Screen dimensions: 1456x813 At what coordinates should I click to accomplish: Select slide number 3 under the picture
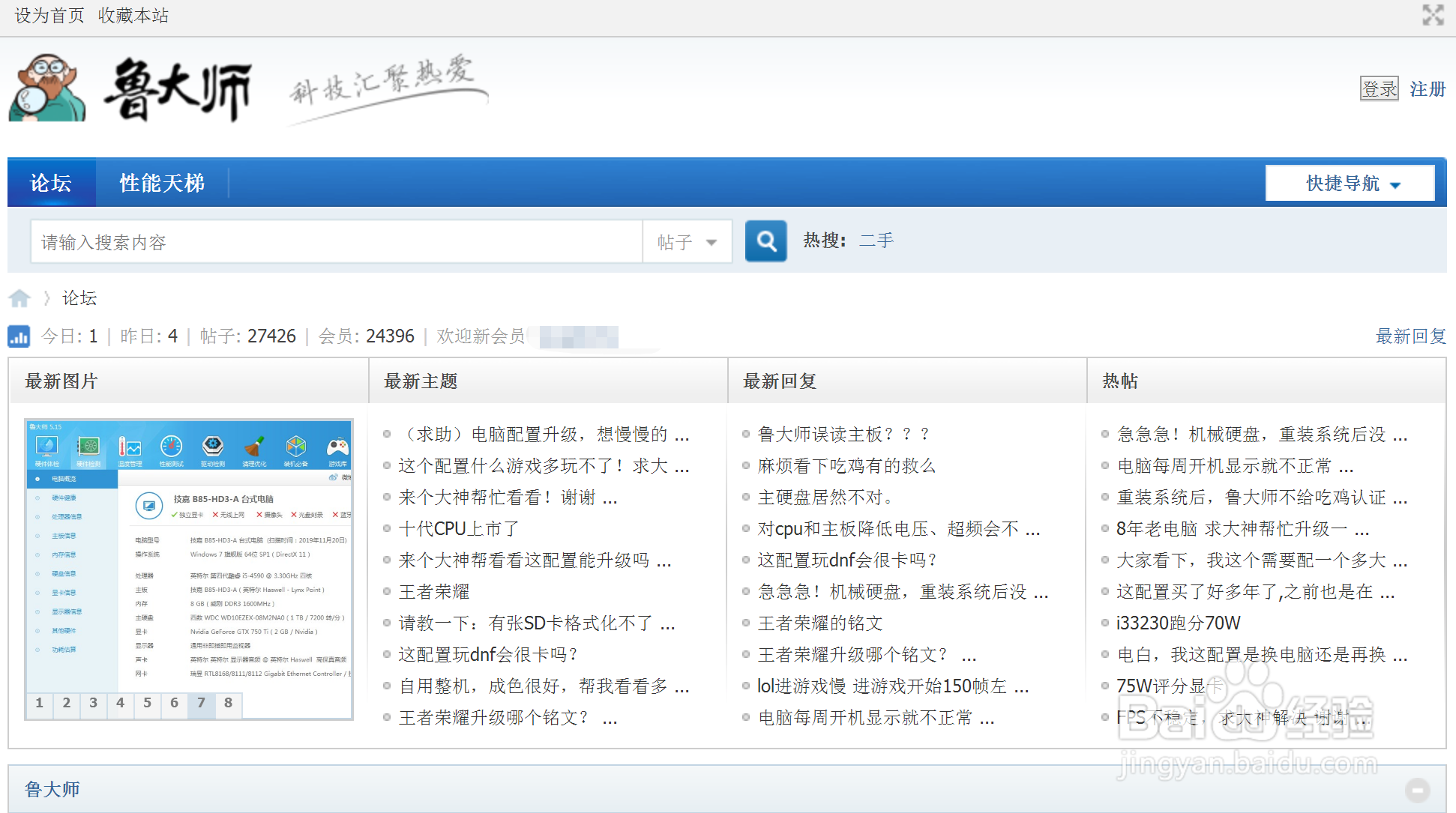pos(94,704)
